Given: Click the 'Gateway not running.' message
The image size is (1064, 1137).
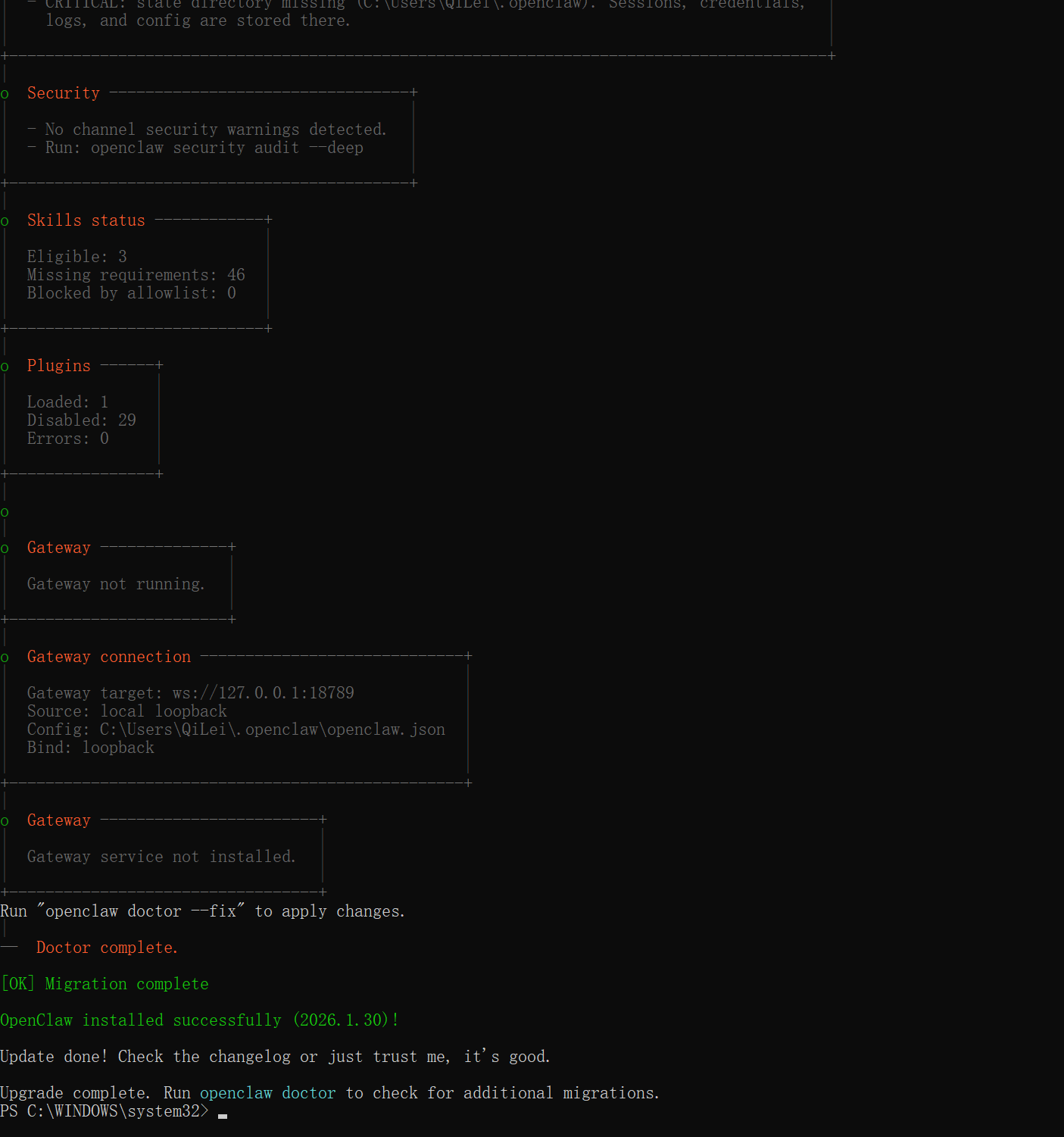Looking at the screenshot, I should [116, 584].
